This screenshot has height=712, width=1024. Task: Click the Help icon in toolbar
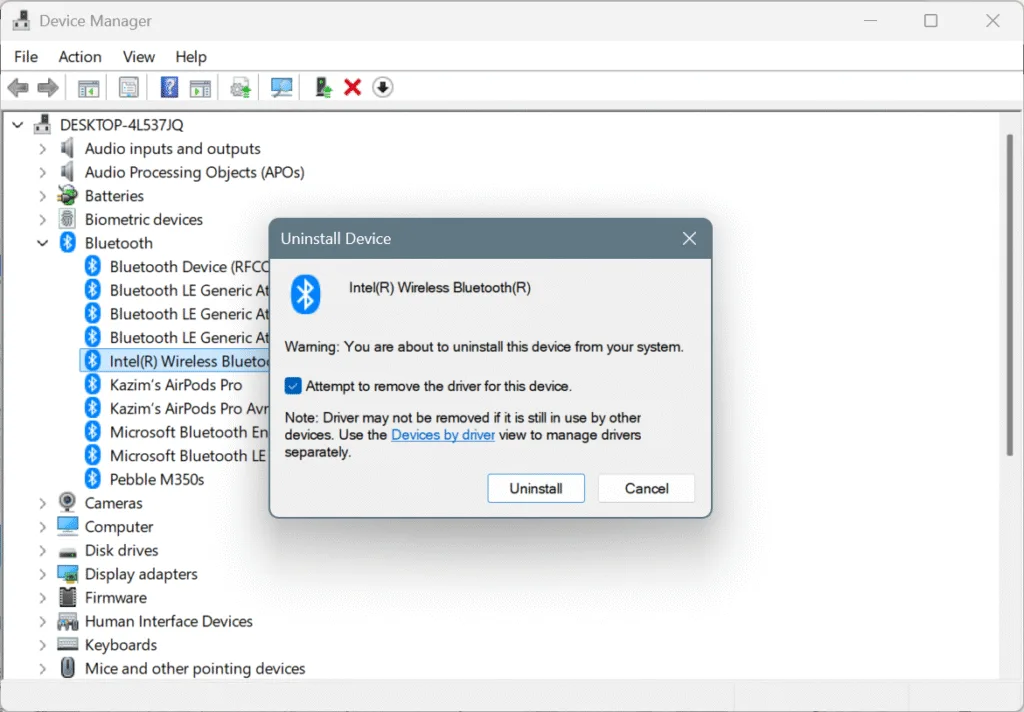(x=169, y=87)
